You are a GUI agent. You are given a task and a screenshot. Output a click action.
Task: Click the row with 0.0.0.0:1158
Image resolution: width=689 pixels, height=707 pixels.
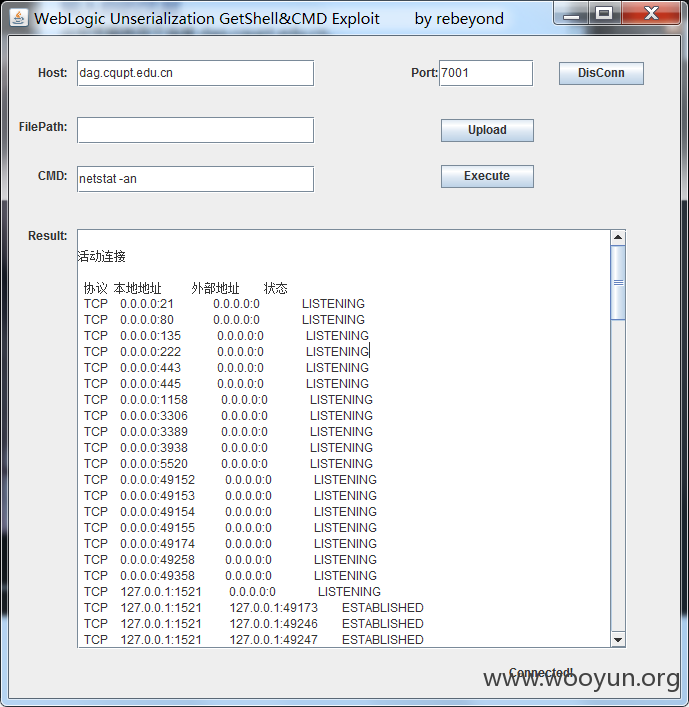pyautogui.click(x=228, y=400)
